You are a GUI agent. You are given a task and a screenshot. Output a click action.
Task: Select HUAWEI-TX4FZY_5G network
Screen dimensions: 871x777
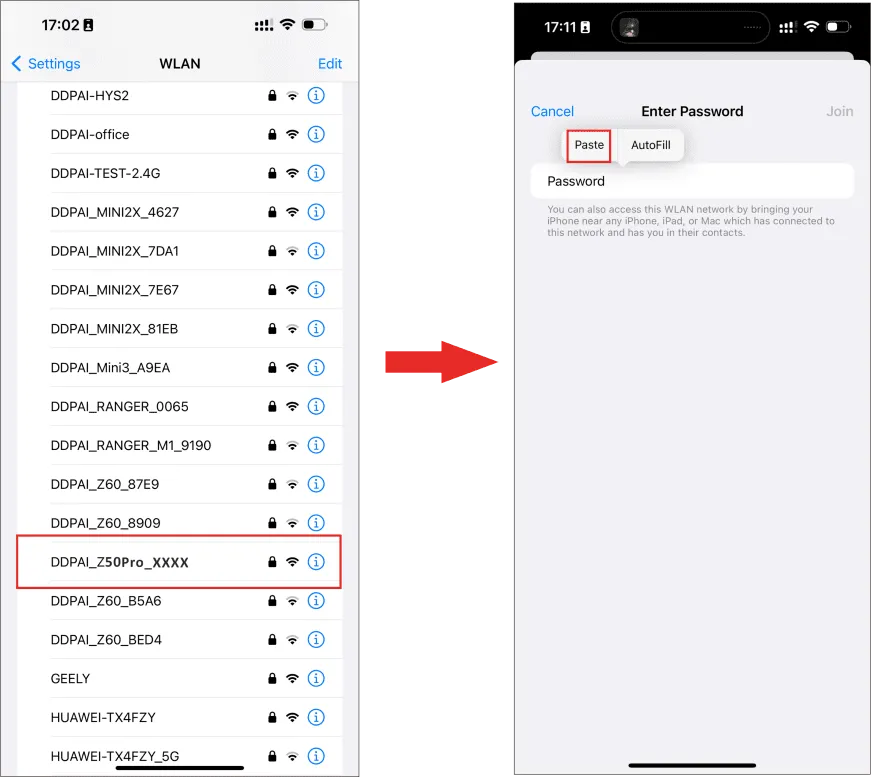click(x=179, y=756)
